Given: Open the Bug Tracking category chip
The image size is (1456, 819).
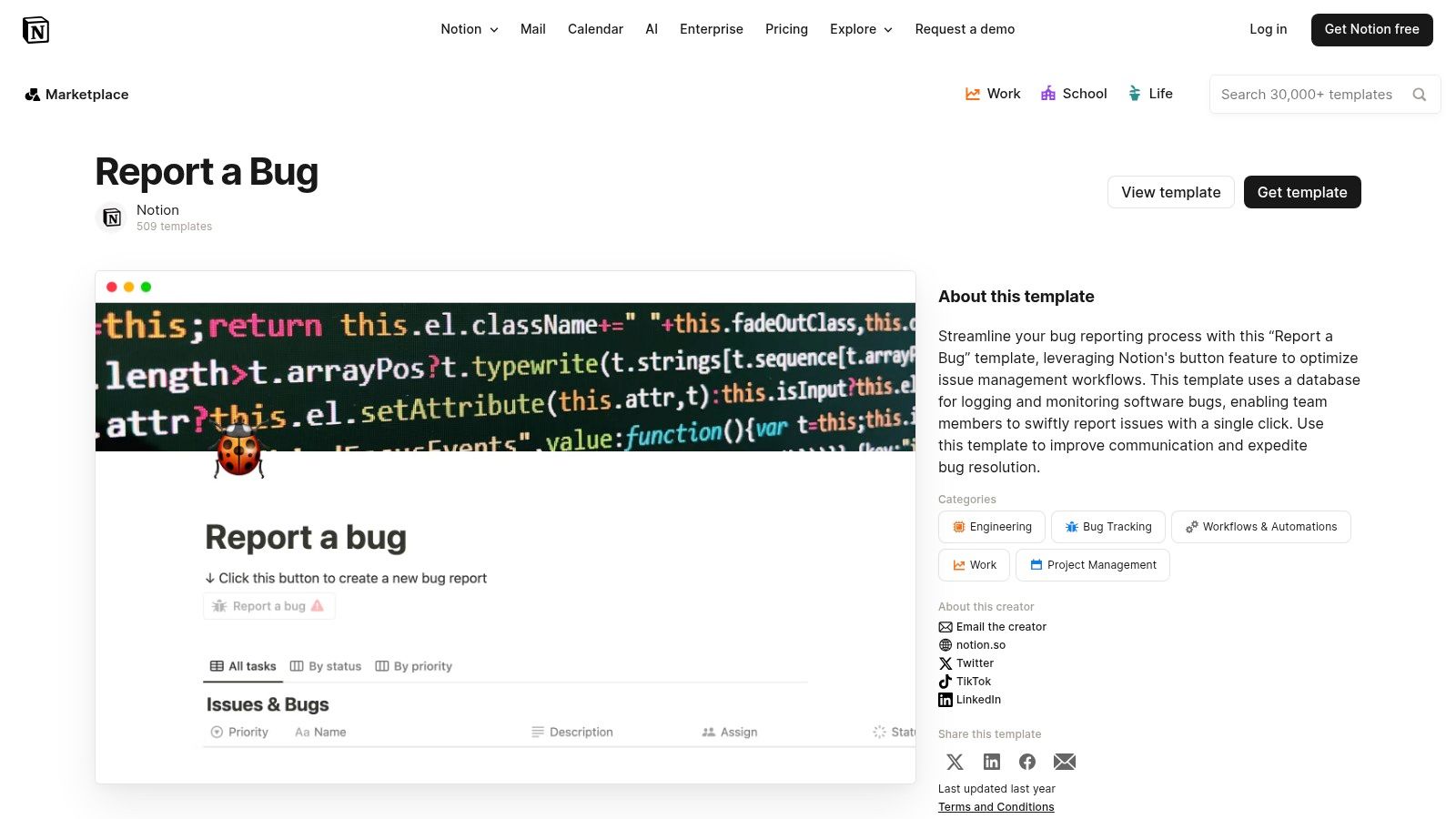Looking at the screenshot, I should (1107, 526).
